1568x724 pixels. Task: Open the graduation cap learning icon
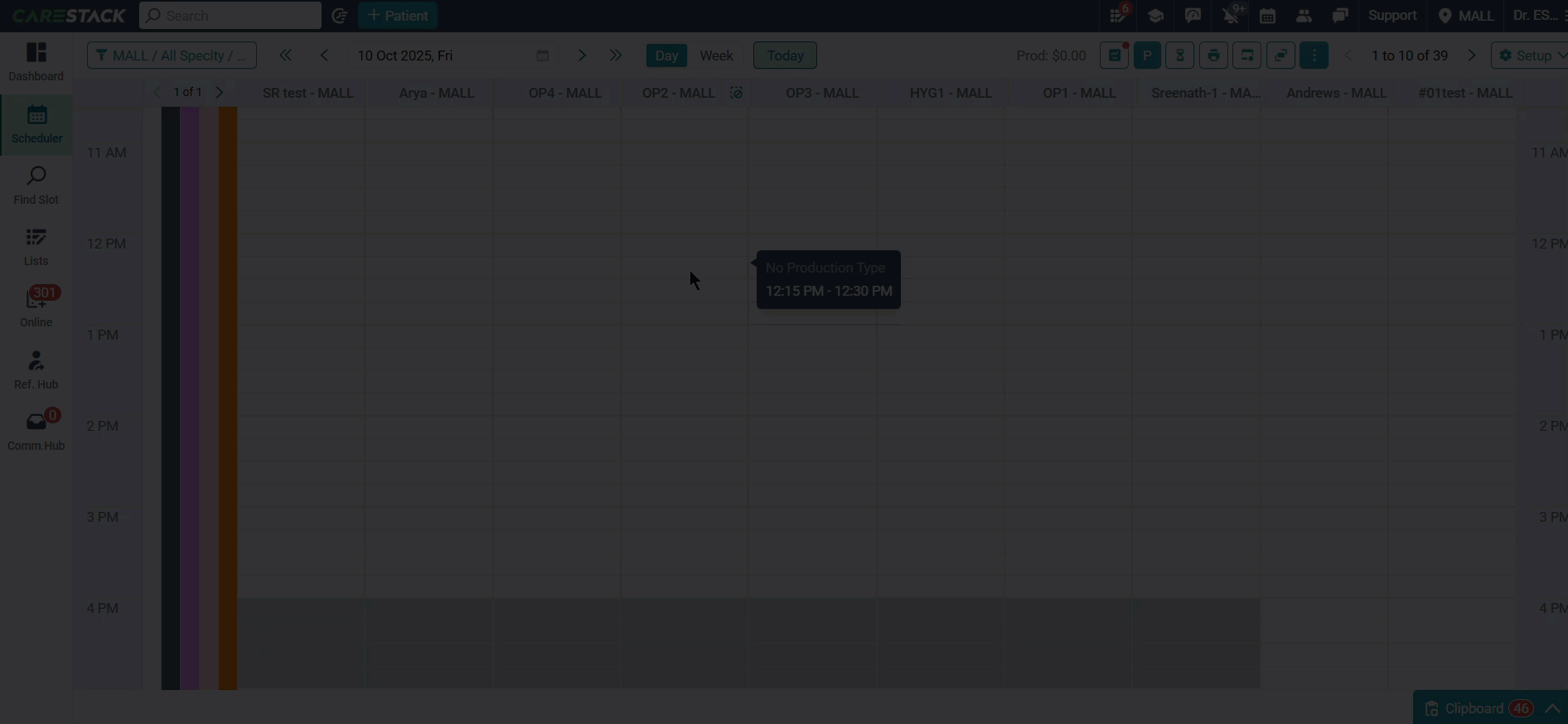tap(1156, 16)
